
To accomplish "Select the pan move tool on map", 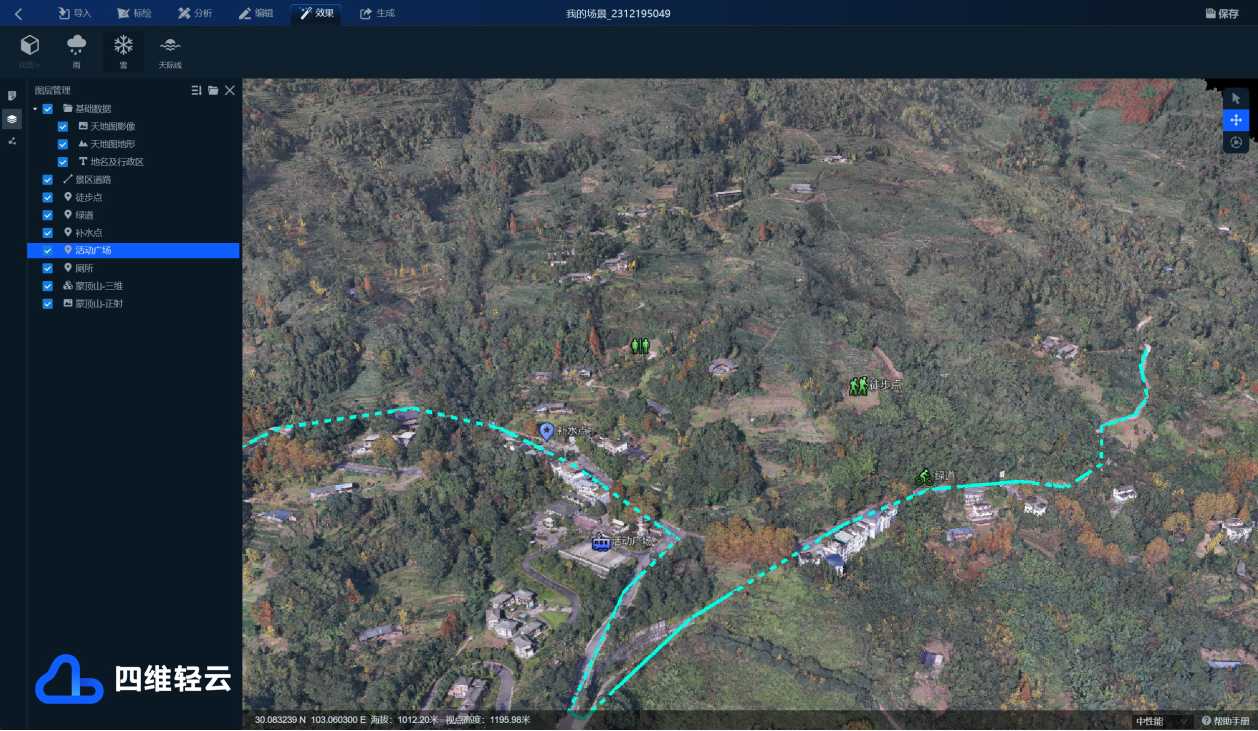I will tap(1236, 120).
